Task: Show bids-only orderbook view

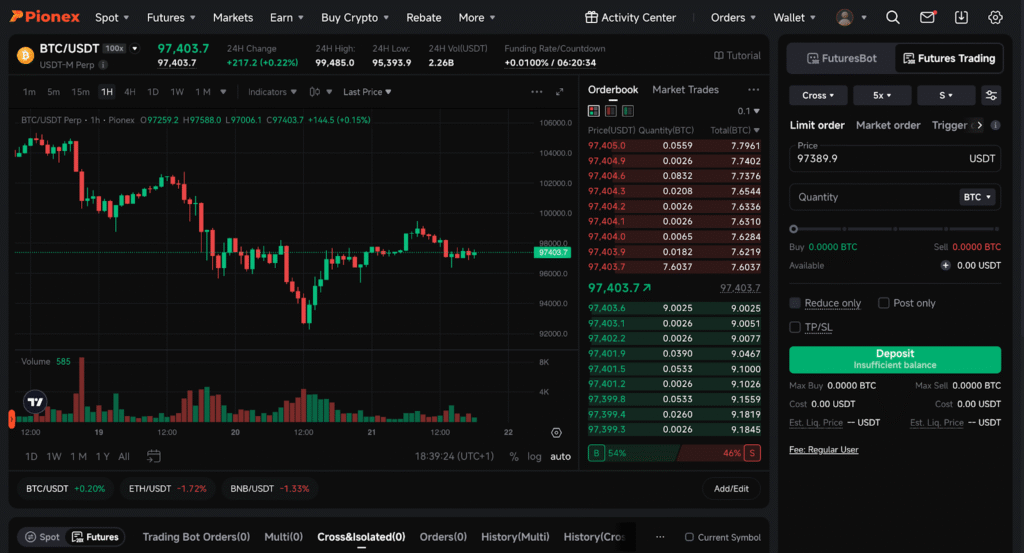Action: click(x=628, y=111)
